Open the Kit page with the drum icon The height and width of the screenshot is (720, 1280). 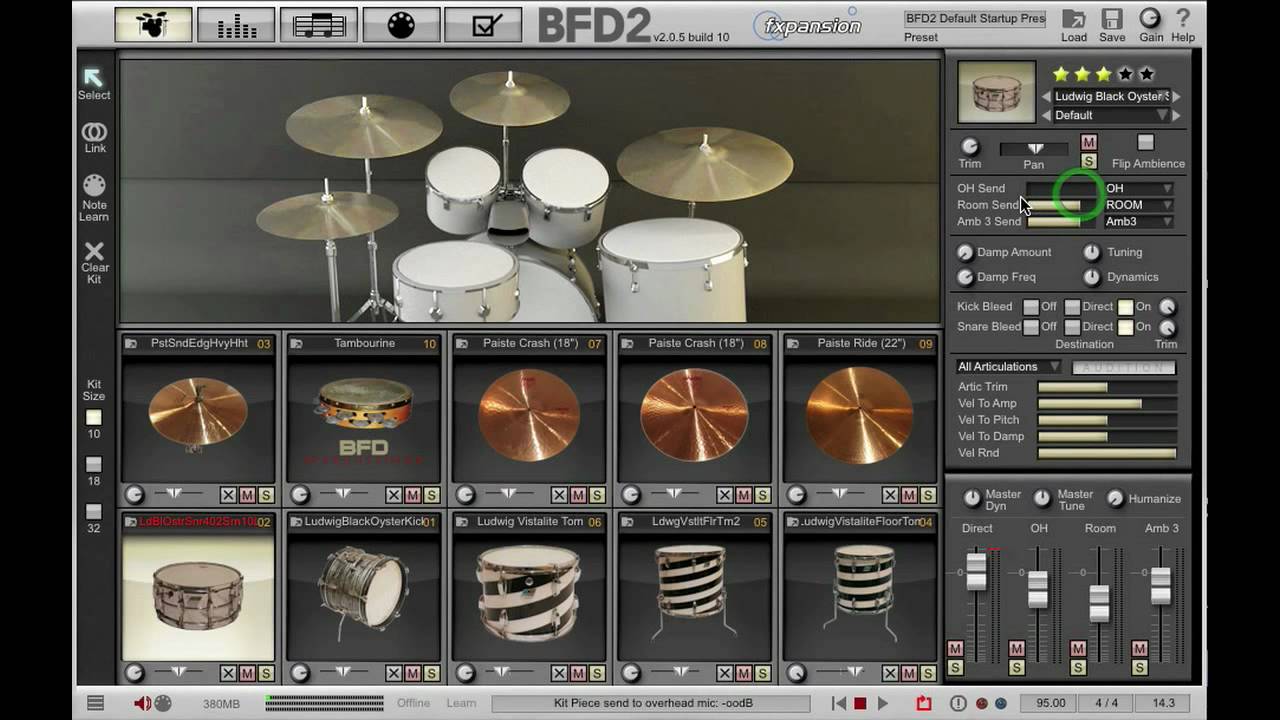153,24
